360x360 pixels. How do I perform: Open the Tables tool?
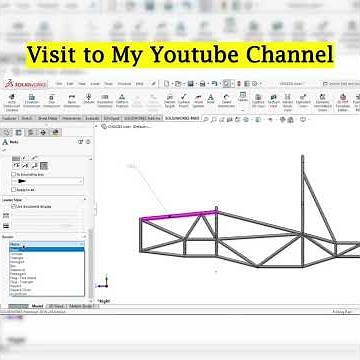pyautogui.click(x=243, y=97)
